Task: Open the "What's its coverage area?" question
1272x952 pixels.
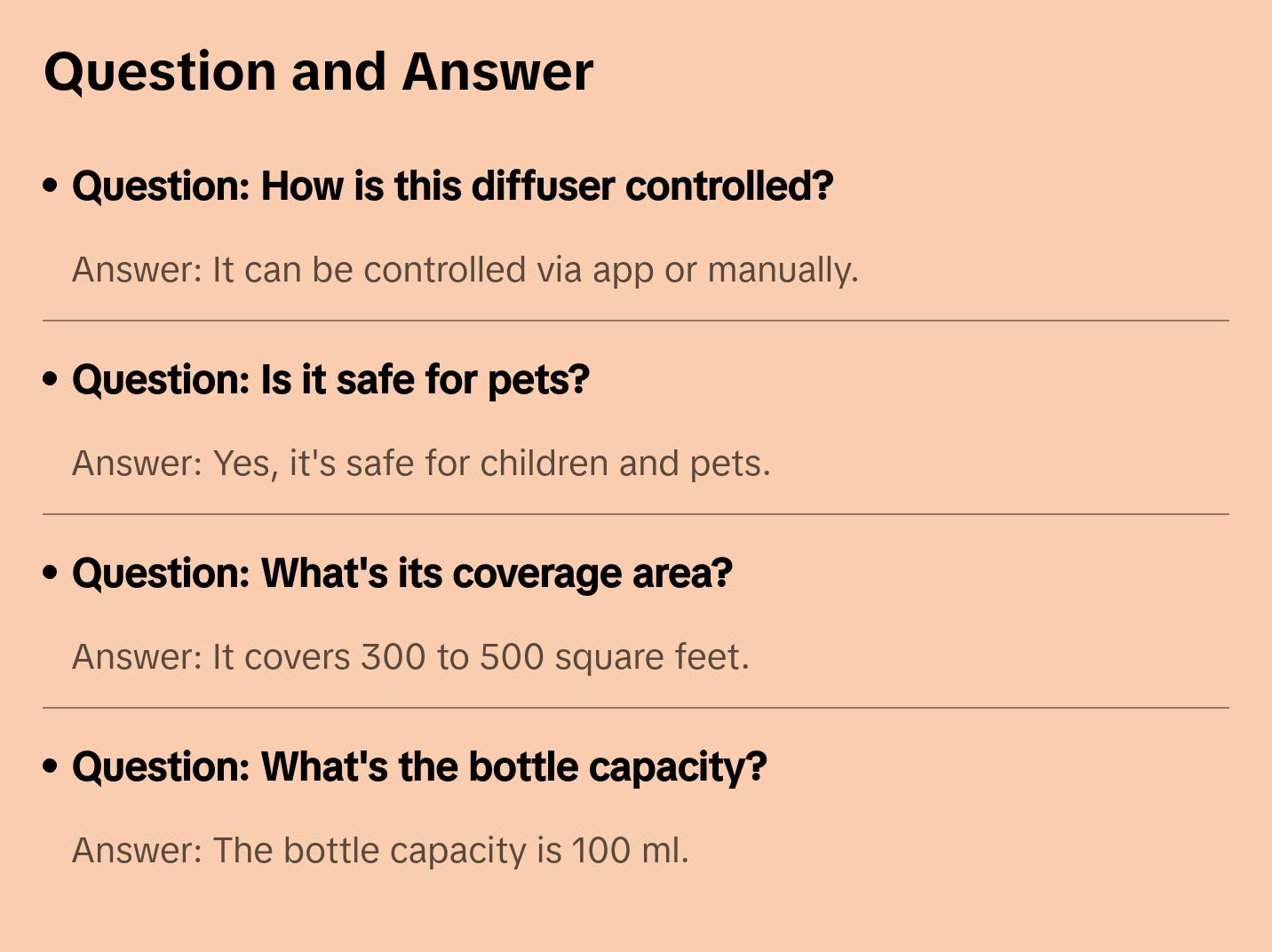Action: [402, 574]
